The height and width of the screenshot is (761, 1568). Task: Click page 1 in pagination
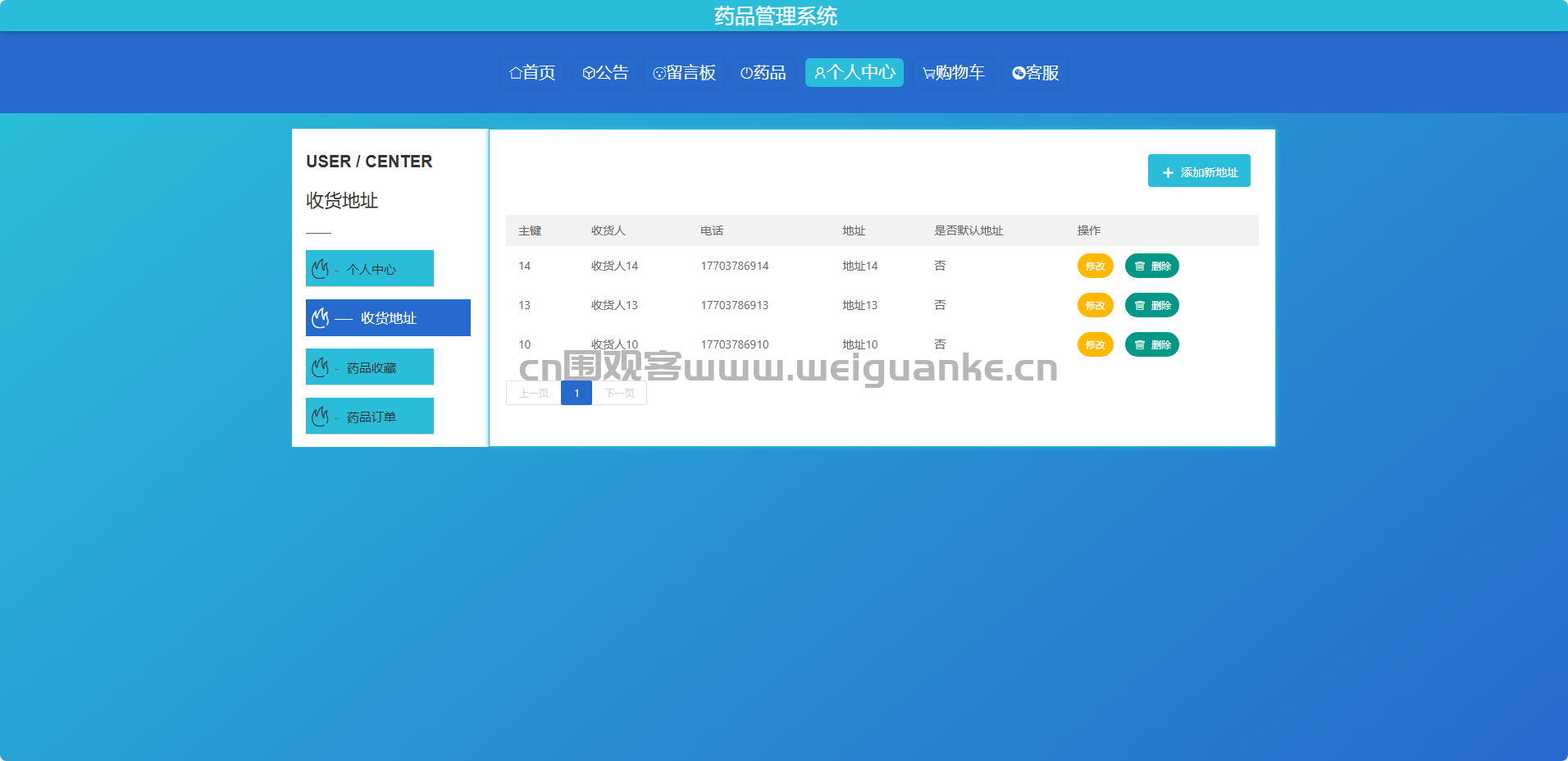point(577,393)
